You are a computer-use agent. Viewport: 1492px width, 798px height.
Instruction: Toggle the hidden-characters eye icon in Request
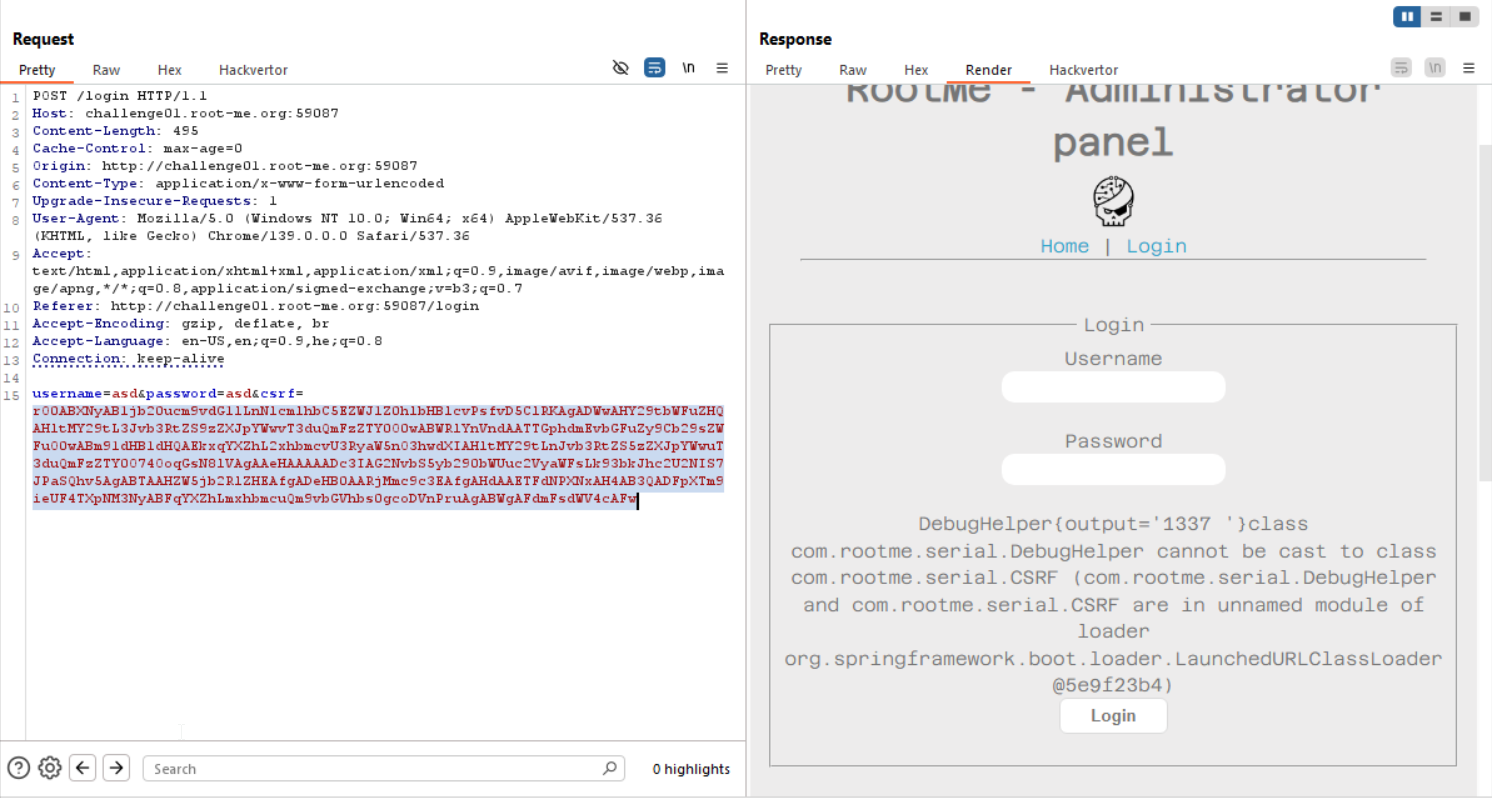click(621, 68)
